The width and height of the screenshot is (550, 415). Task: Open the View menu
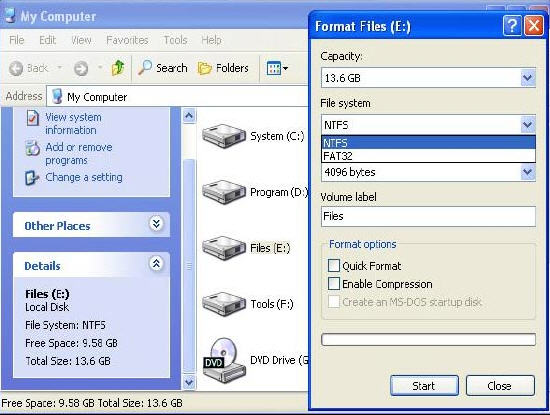point(81,40)
